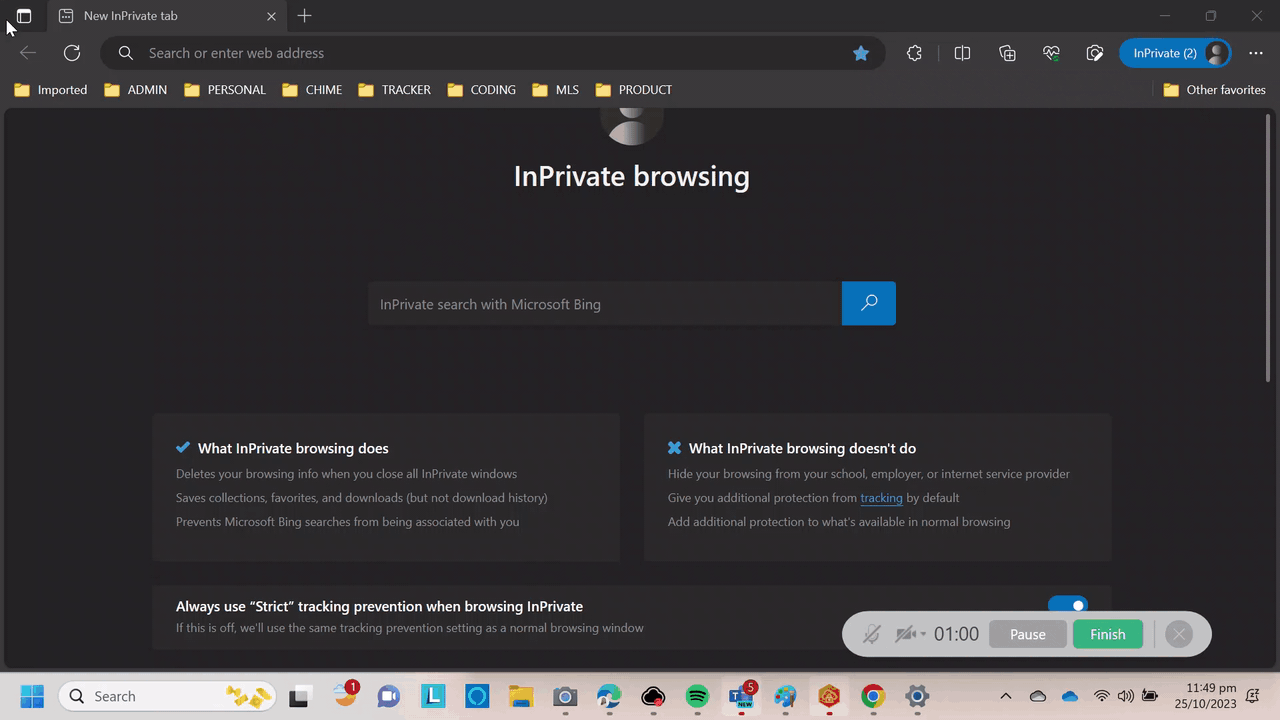Click the InPrivate search input field
This screenshot has height=720, width=1280.
[x=600, y=303]
